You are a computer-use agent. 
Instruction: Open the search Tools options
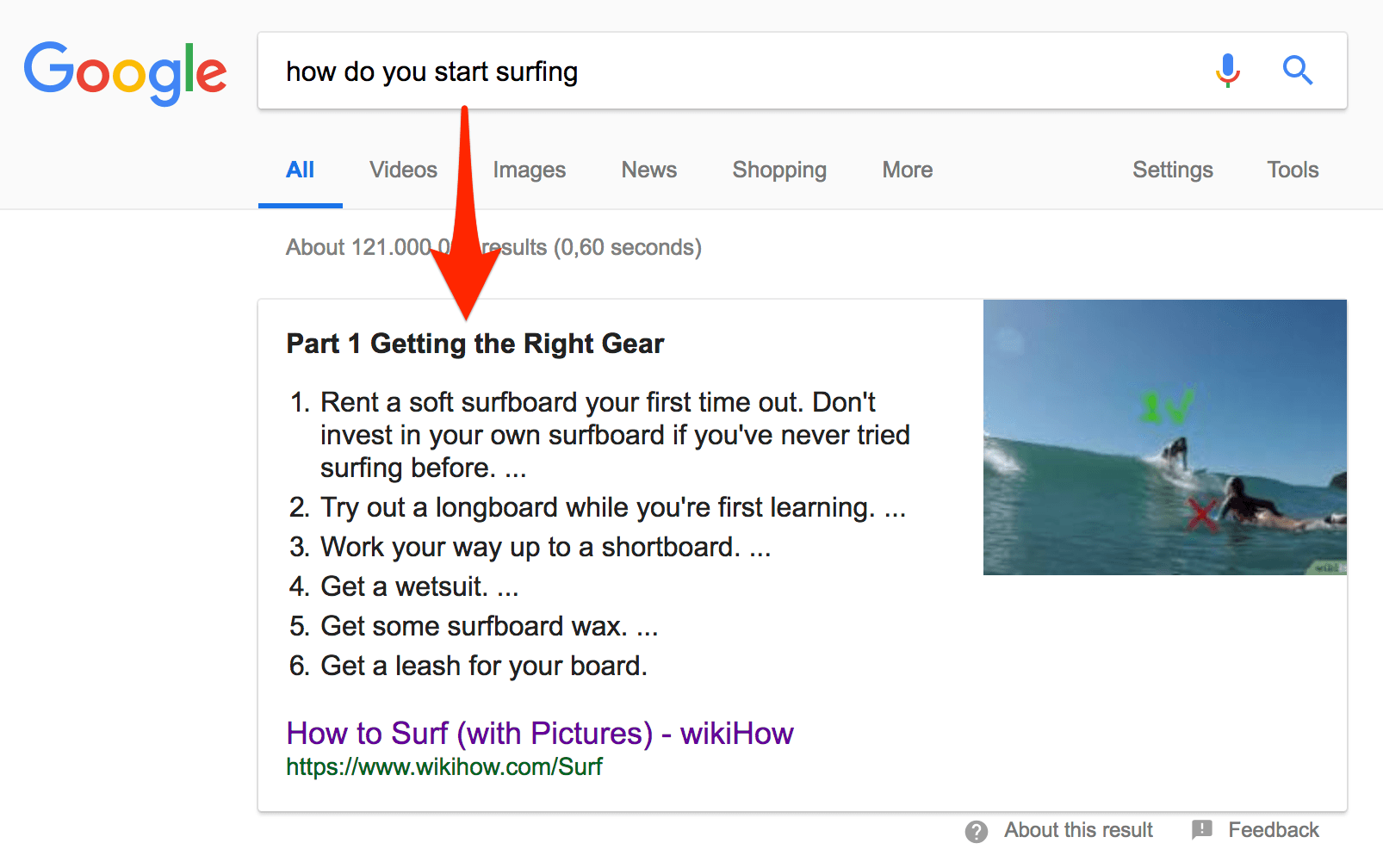pos(1293,170)
